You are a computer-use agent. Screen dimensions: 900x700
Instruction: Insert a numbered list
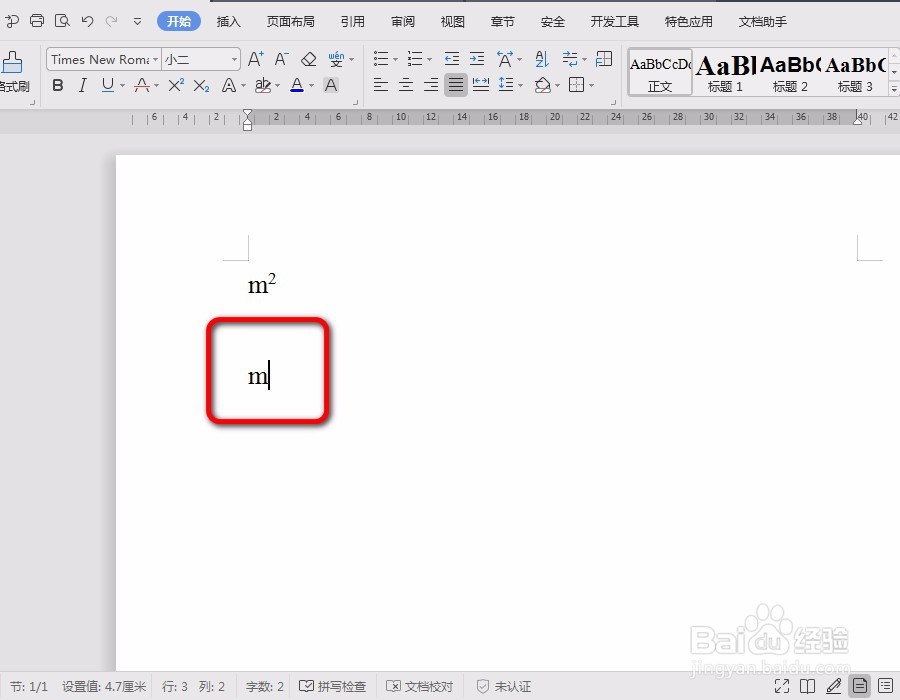pyautogui.click(x=415, y=59)
